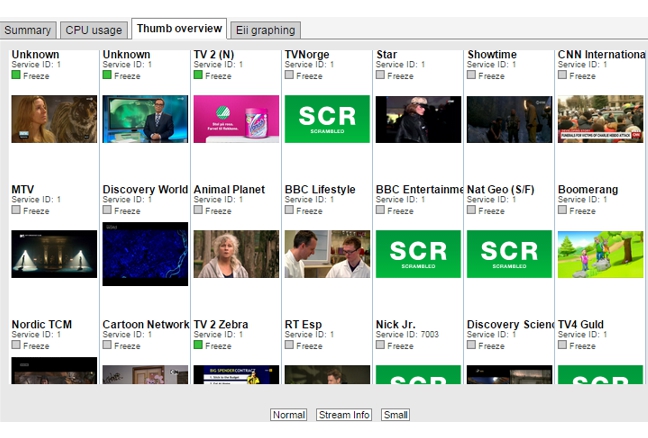
Task: Open TV4 Guld scrambled thumbnail
Action: (x=600, y=375)
